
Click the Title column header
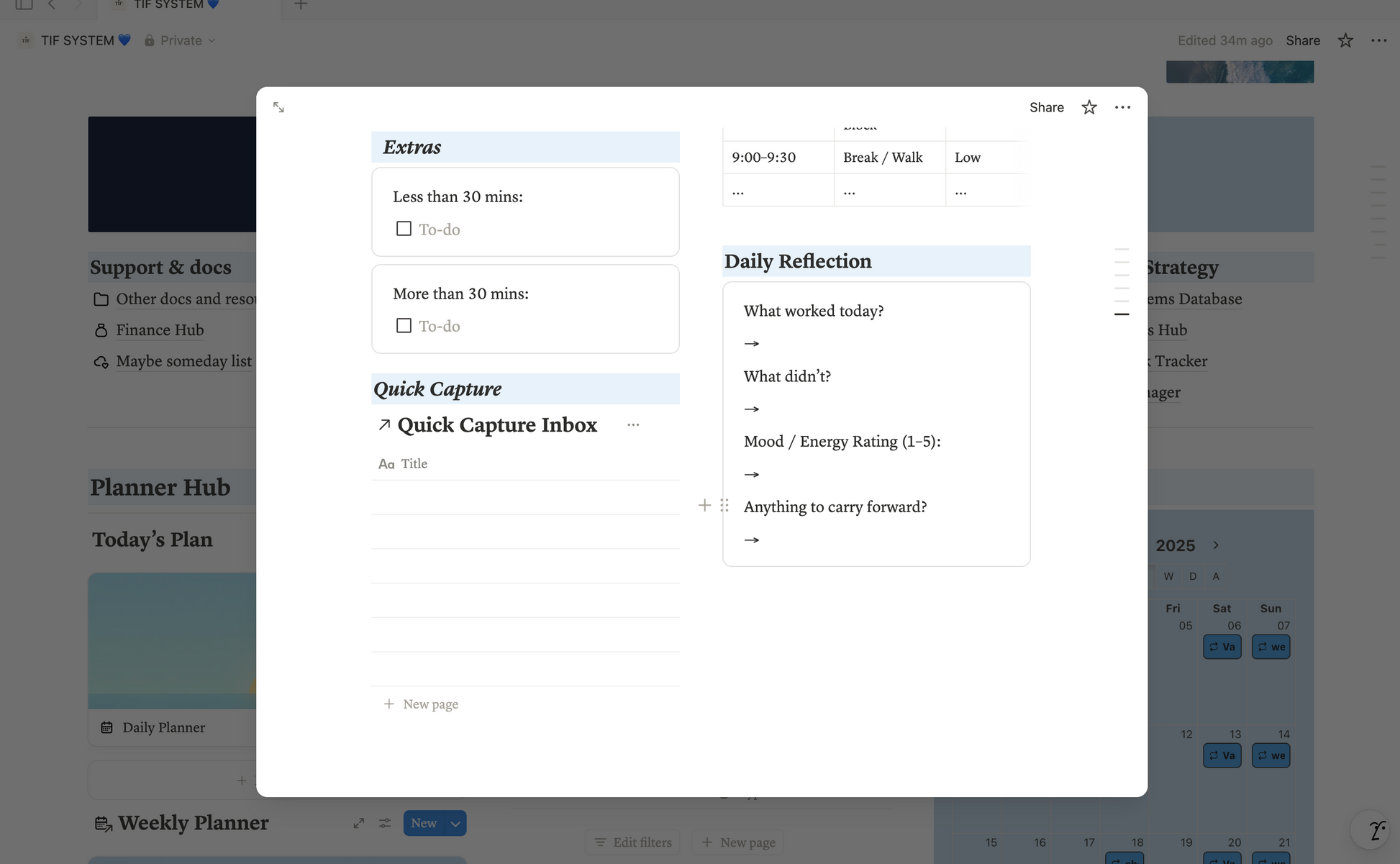[x=414, y=464]
